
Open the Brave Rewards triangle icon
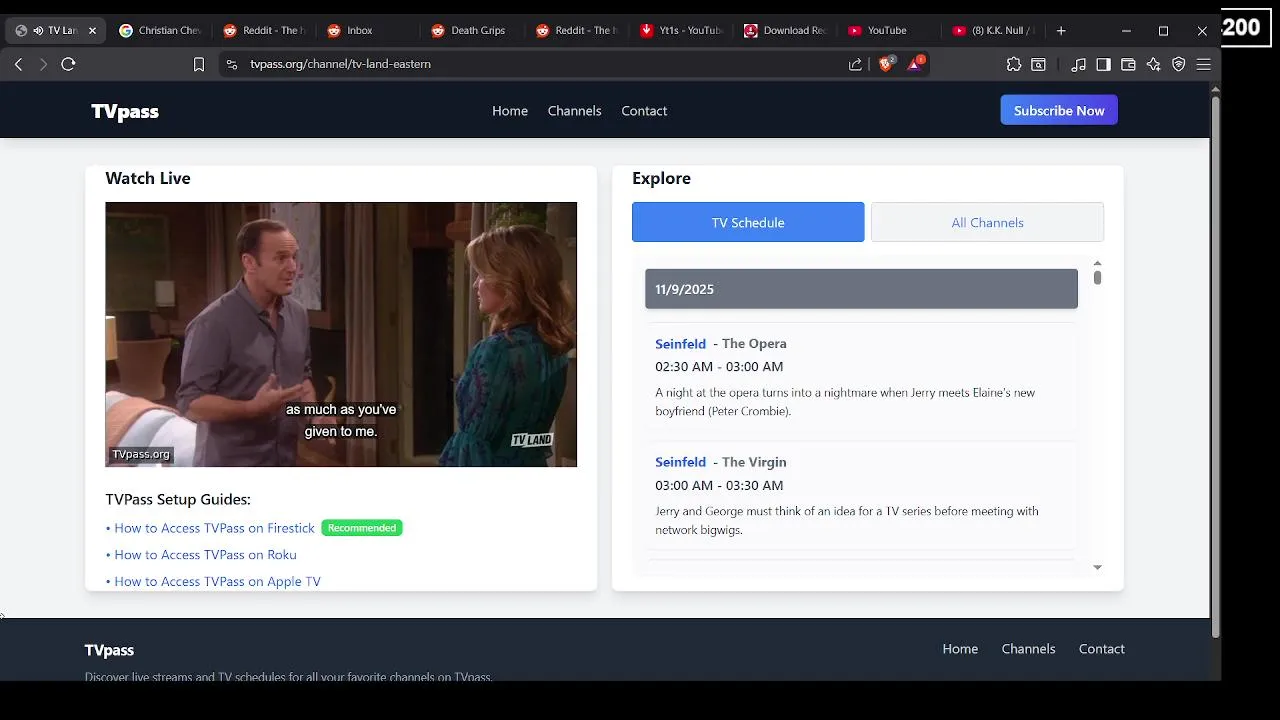click(915, 64)
